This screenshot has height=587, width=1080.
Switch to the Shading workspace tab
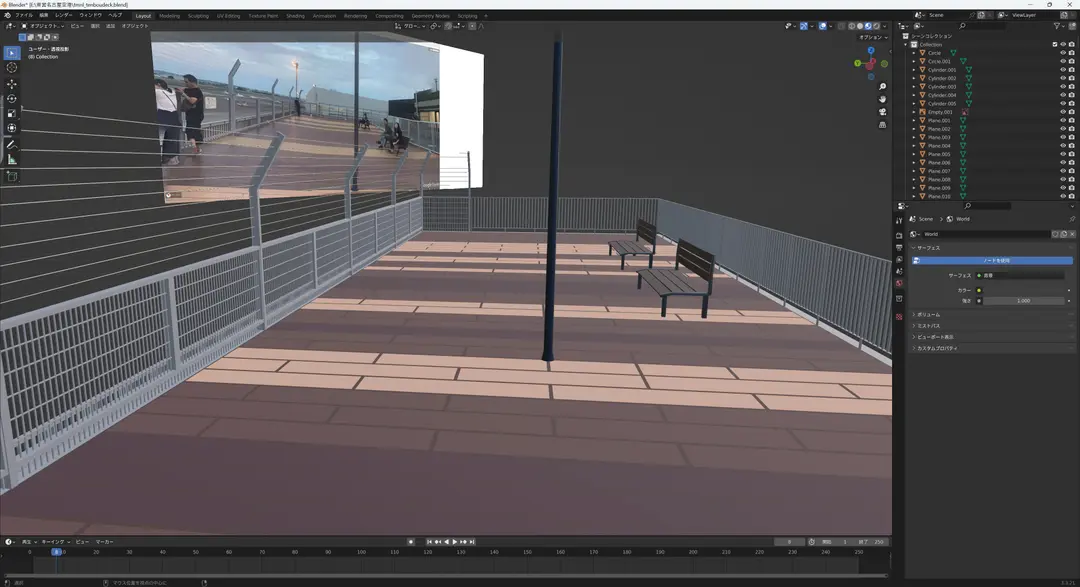click(x=295, y=16)
